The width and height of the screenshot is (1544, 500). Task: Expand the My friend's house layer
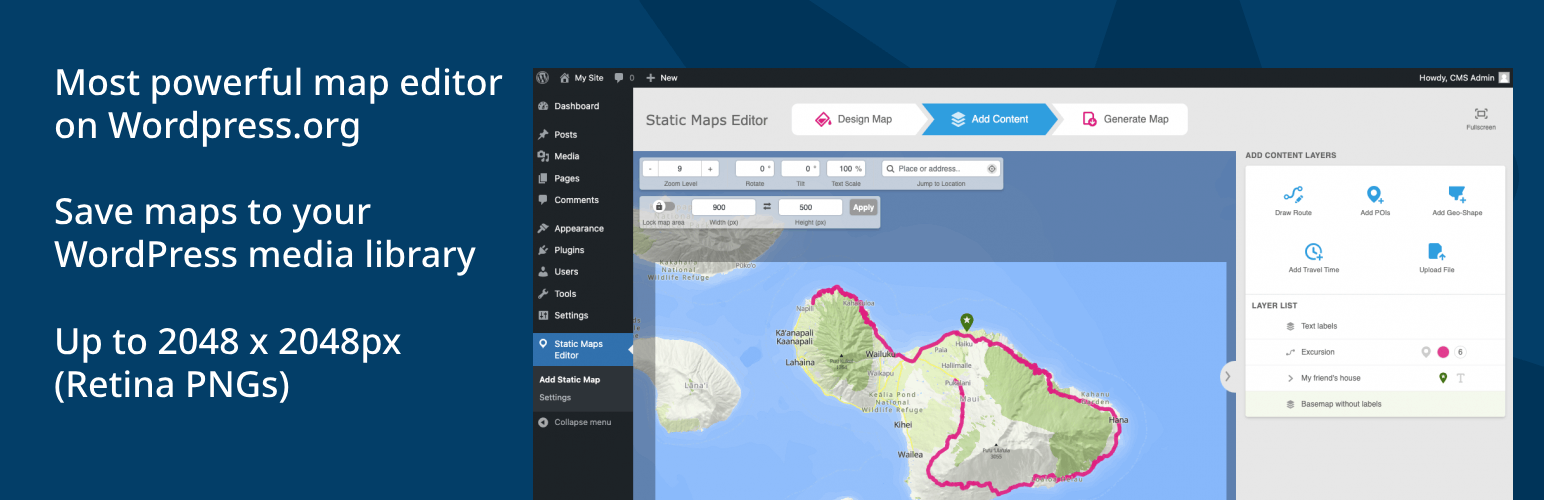[x=1290, y=378]
